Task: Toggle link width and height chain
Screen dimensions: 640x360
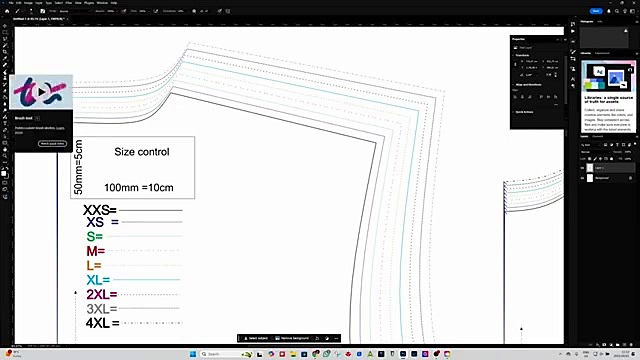Action: 516,64
